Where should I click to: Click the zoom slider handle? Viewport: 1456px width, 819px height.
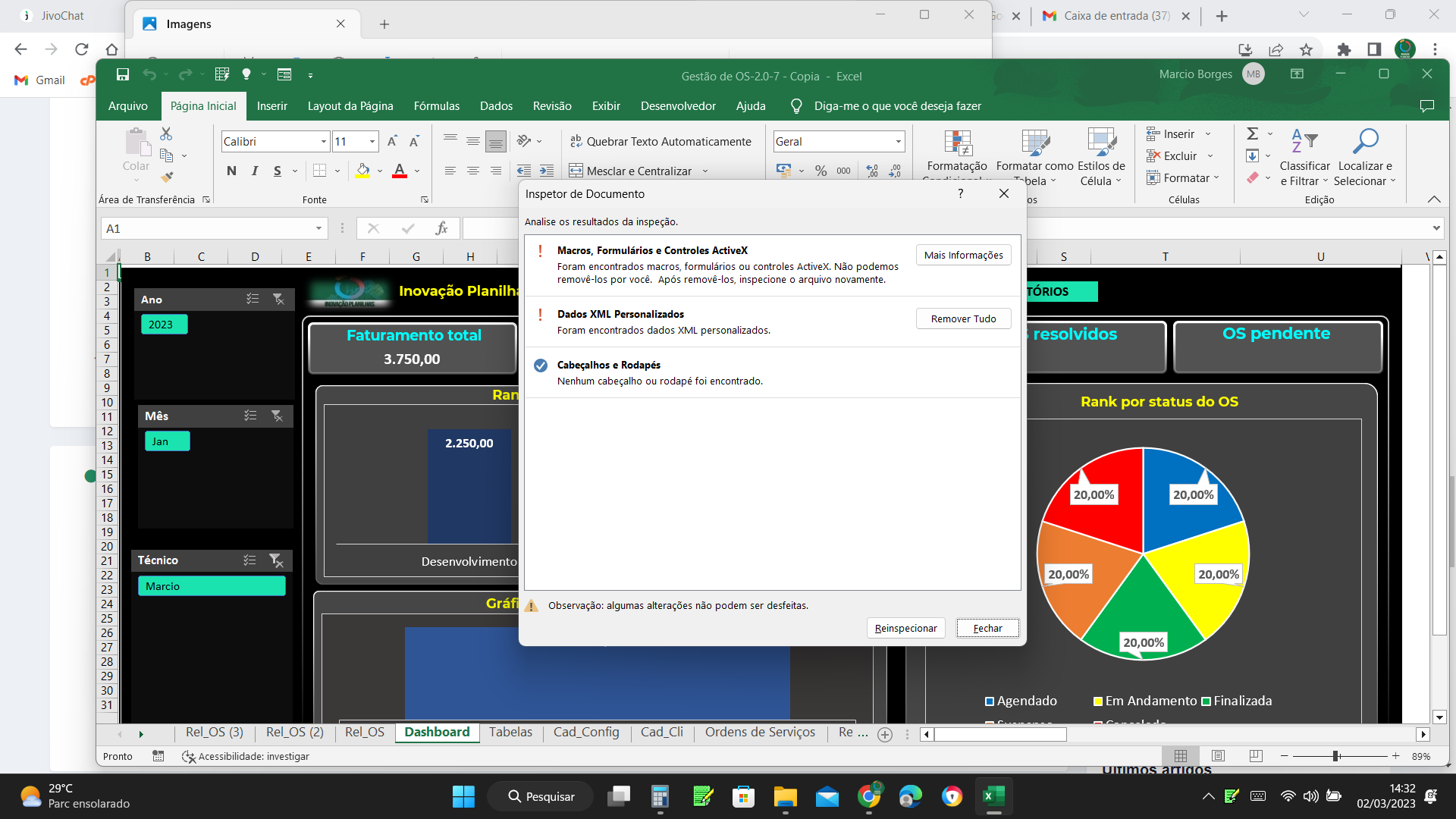point(1336,756)
